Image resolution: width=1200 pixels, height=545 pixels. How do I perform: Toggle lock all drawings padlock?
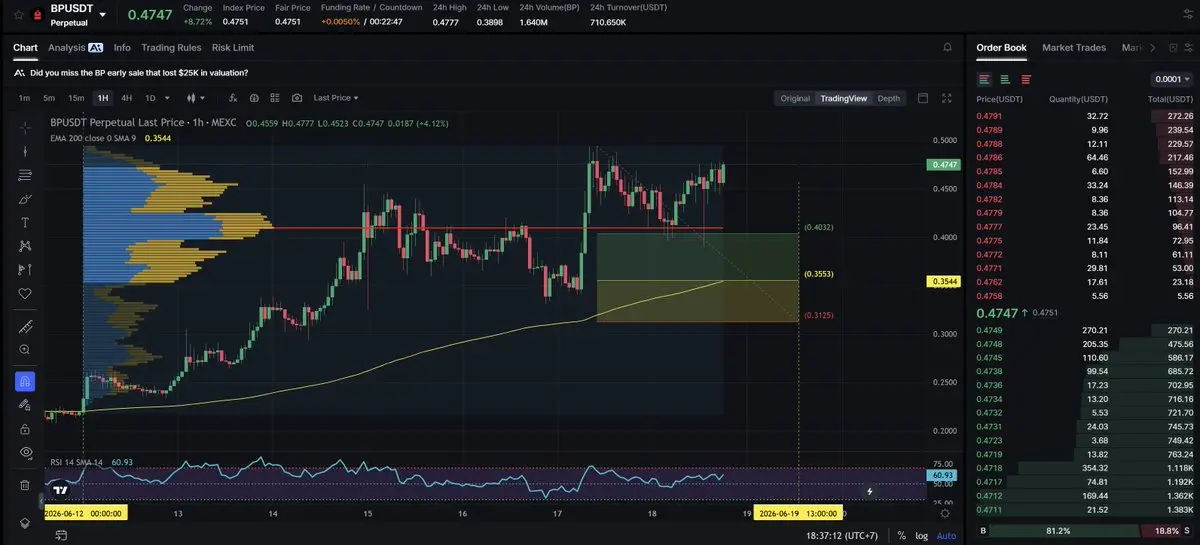[x=25, y=429]
